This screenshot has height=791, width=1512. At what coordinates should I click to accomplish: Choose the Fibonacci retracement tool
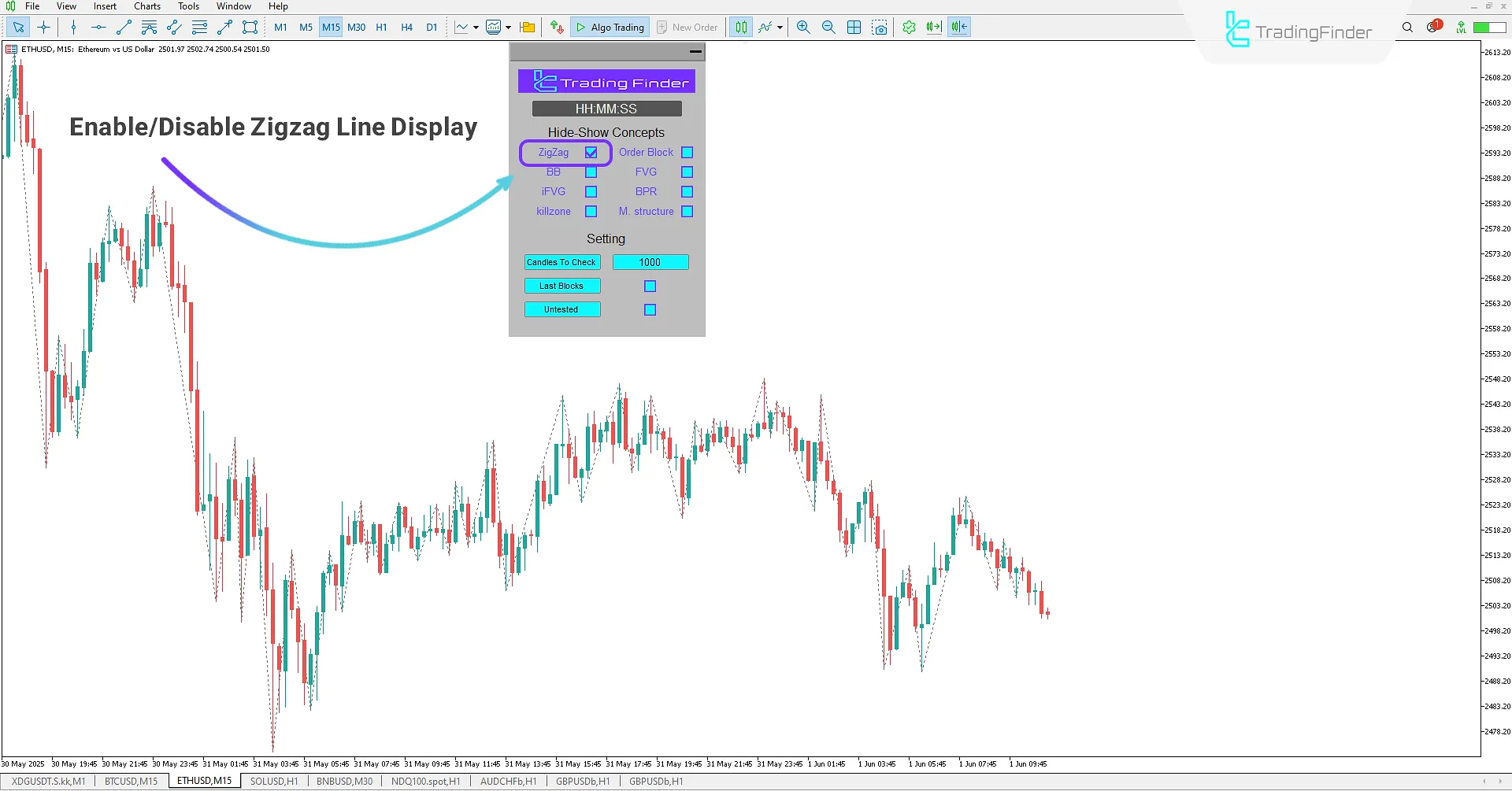(x=199, y=28)
